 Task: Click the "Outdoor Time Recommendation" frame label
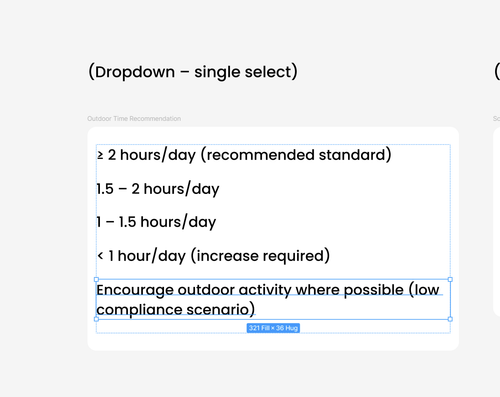click(x=134, y=119)
